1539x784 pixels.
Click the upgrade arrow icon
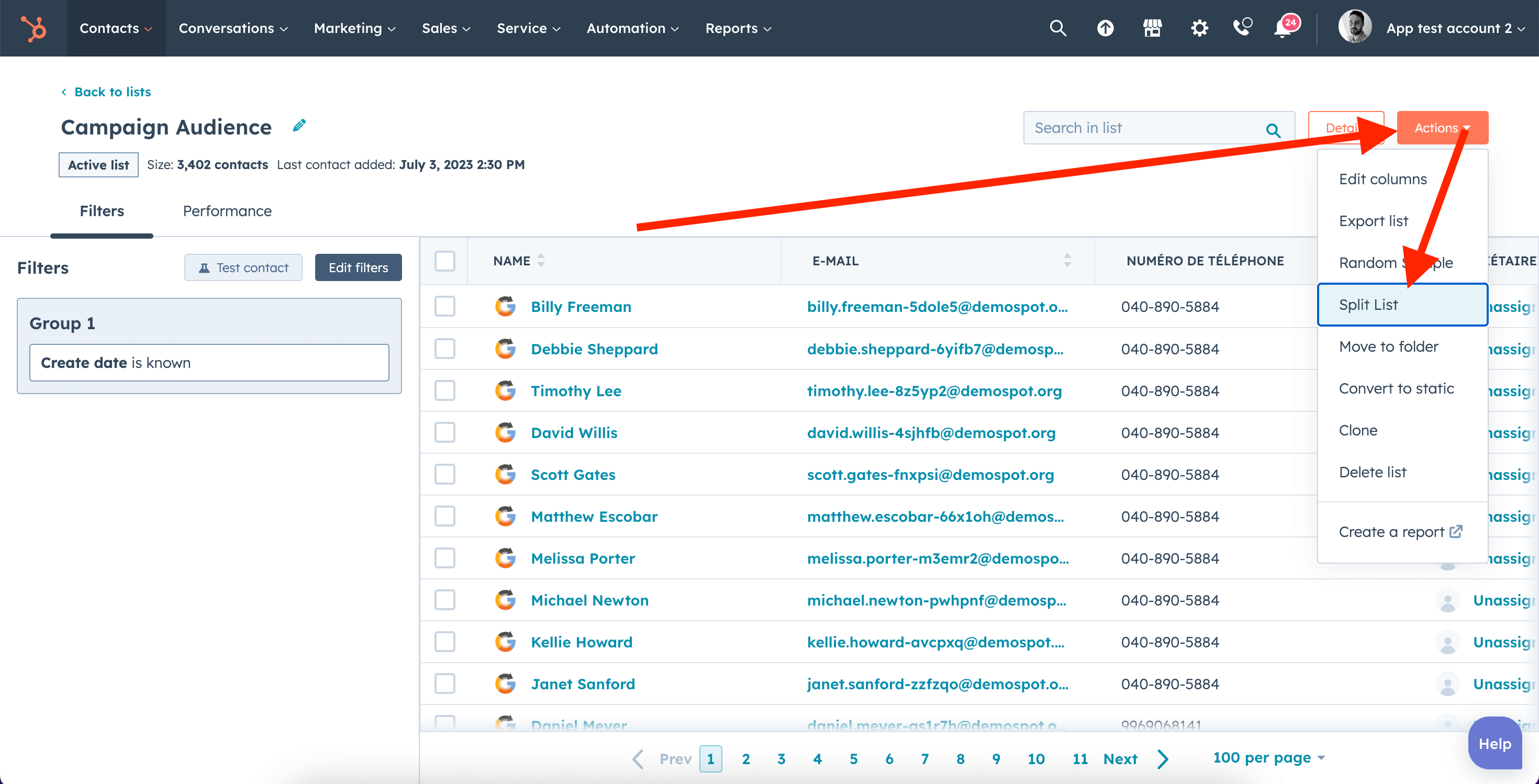pyautogui.click(x=1105, y=28)
